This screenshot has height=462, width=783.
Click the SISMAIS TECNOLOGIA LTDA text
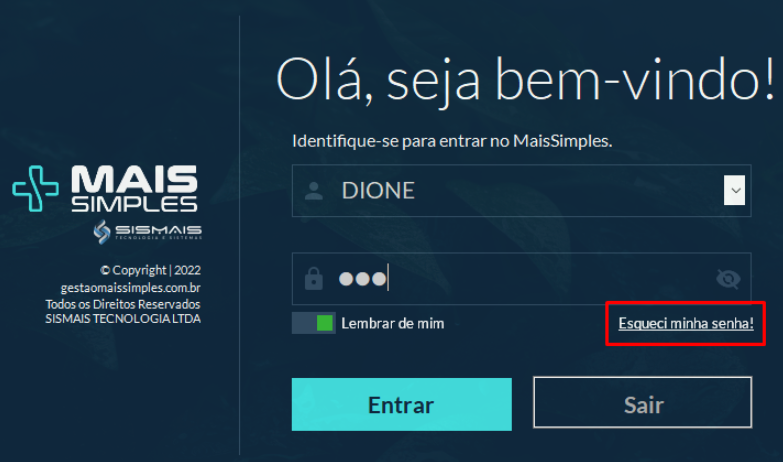coord(123,319)
